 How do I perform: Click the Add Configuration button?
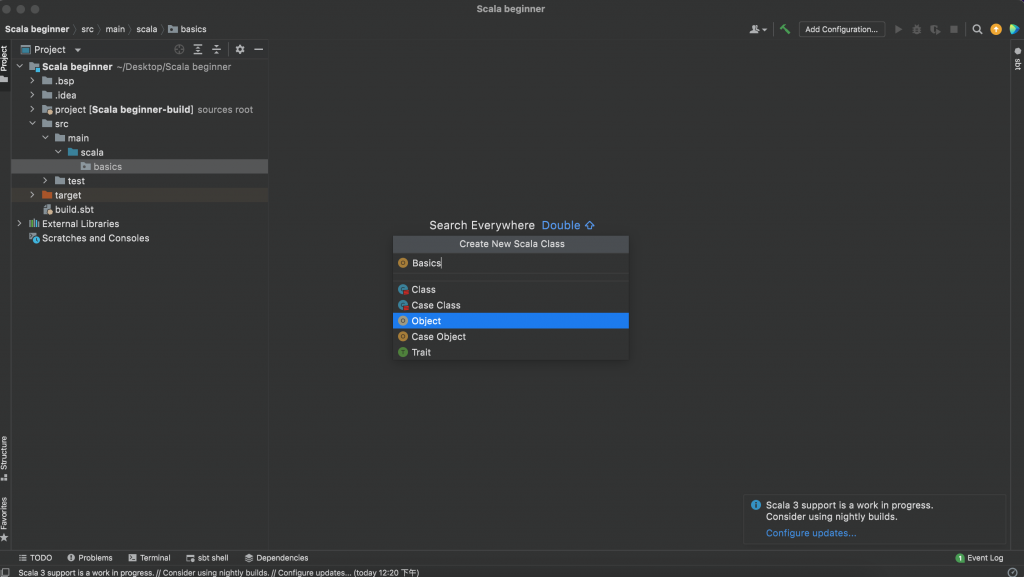coord(841,29)
